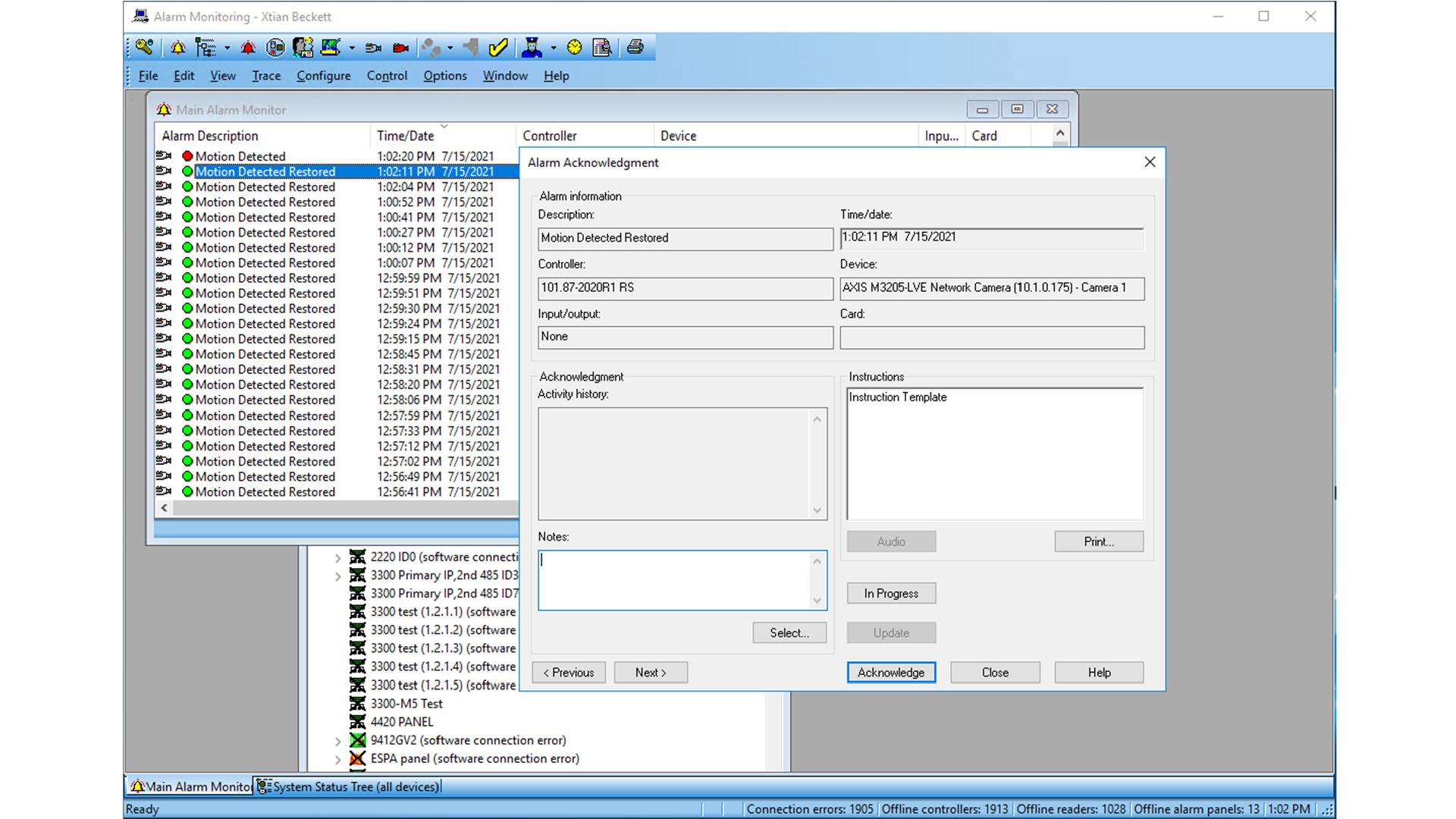Open dropdown arrow beside guard officer icon
Screen dimensions: 1456x819
[553, 48]
